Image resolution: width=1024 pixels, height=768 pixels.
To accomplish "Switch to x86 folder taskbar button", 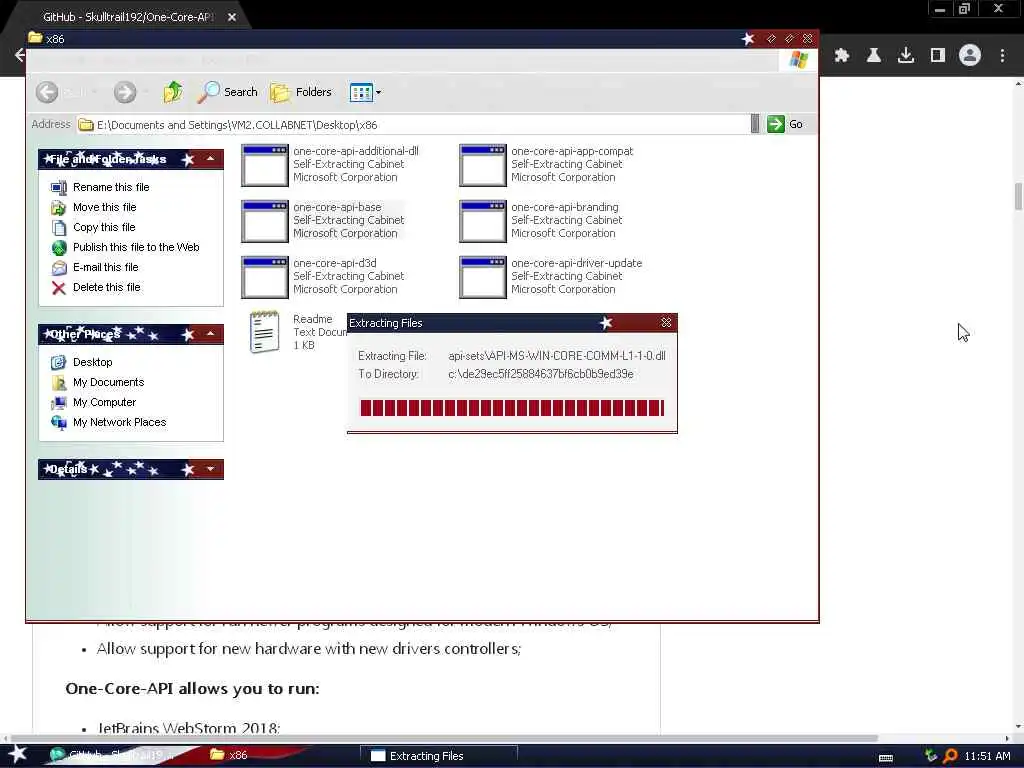I will click(229, 756).
